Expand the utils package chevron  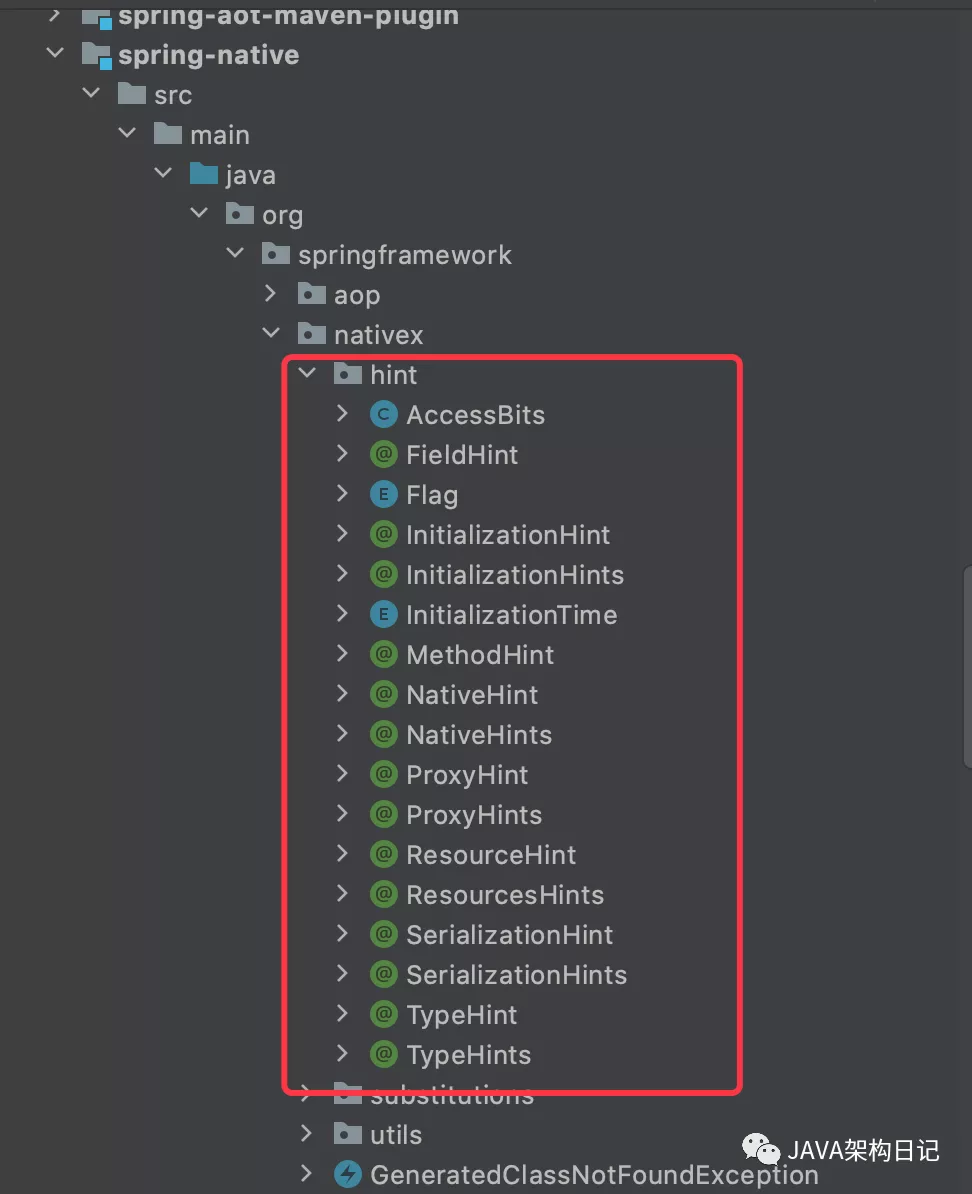(x=306, y=1134)
